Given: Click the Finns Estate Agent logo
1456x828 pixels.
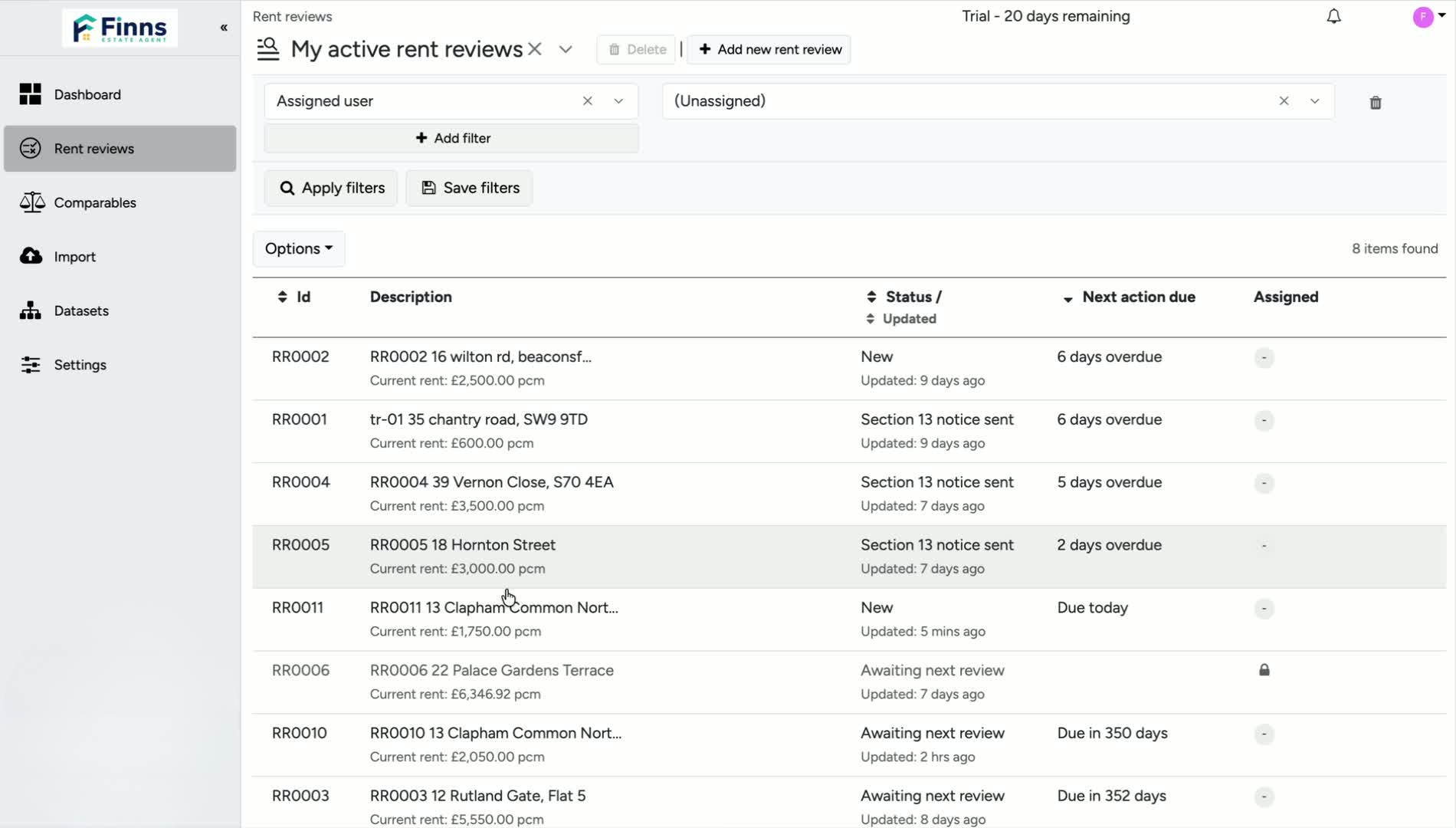Looking at the screenshot, I should [120, 28].
